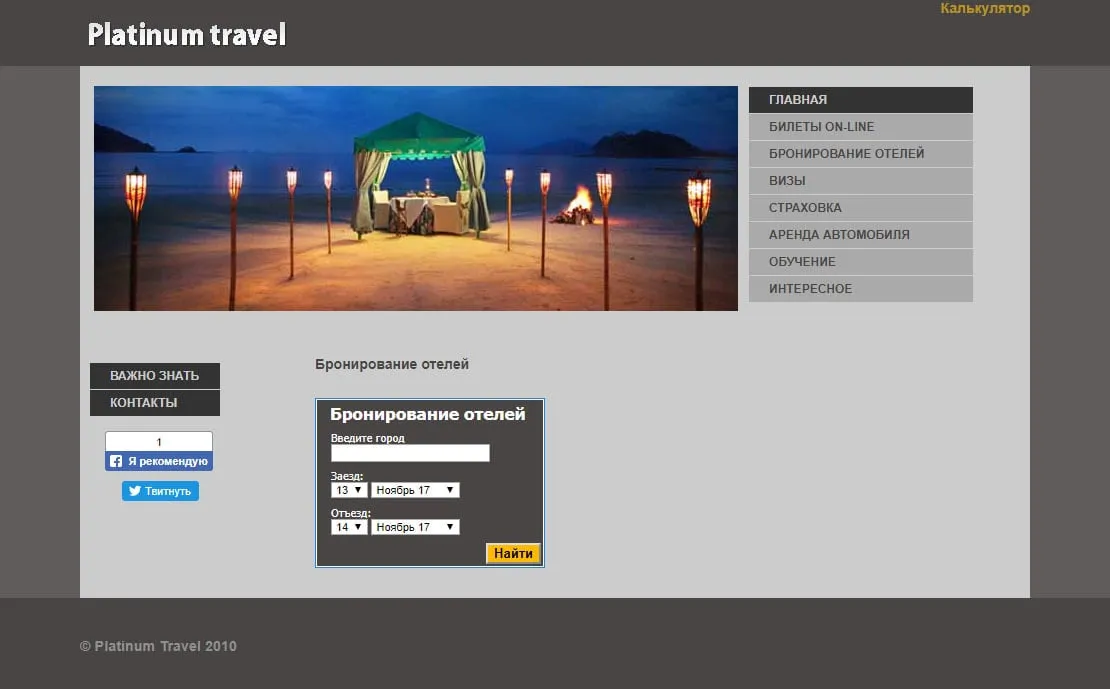Screen dimensions: 1110x689
Task: Open the Калькулятор link
Action: coord(984,9)
